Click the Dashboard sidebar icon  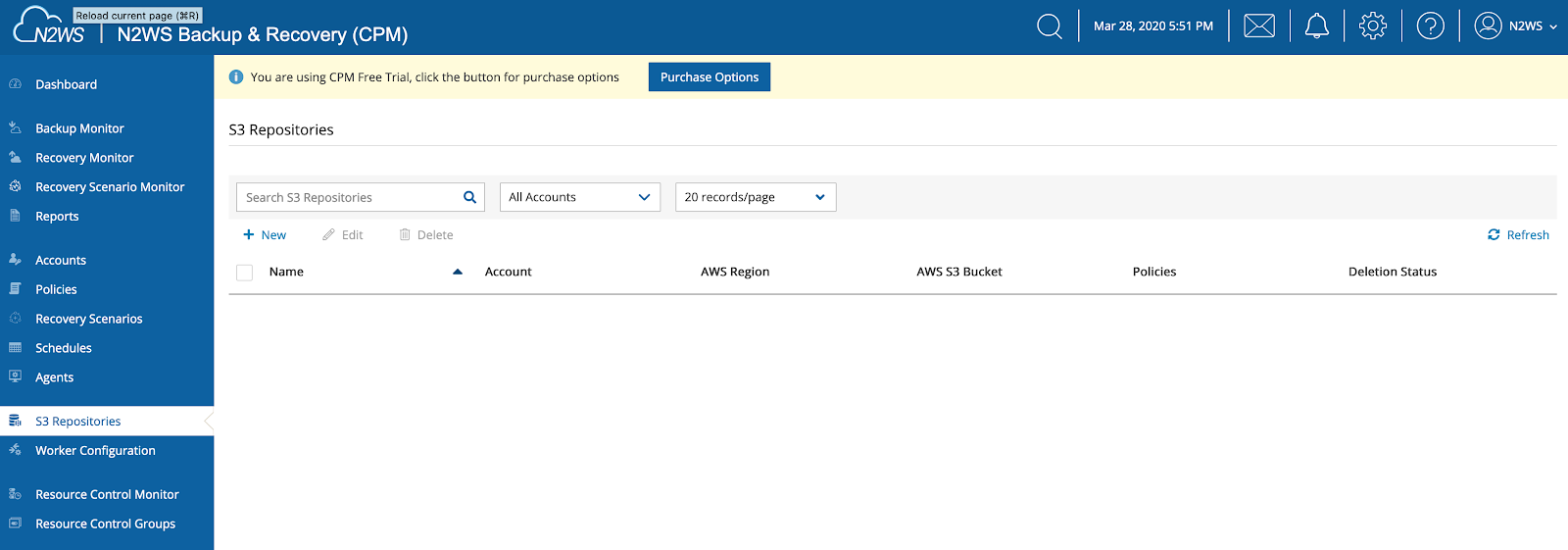pos(16,84)
